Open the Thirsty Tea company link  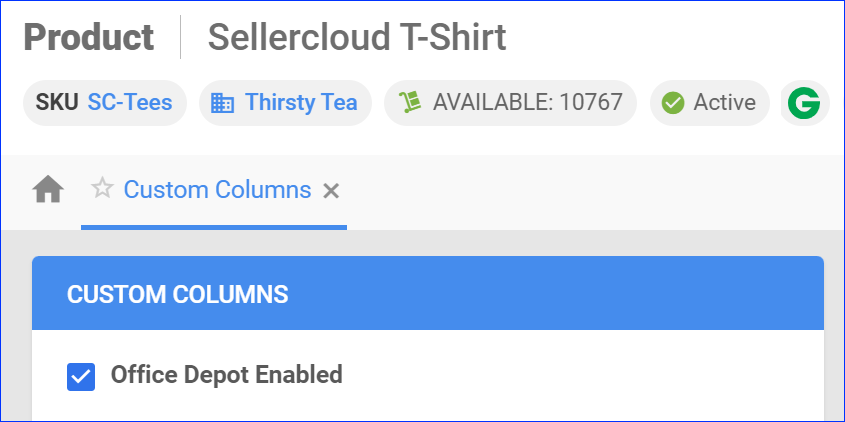pyautogui.click(x=301, y=102)
